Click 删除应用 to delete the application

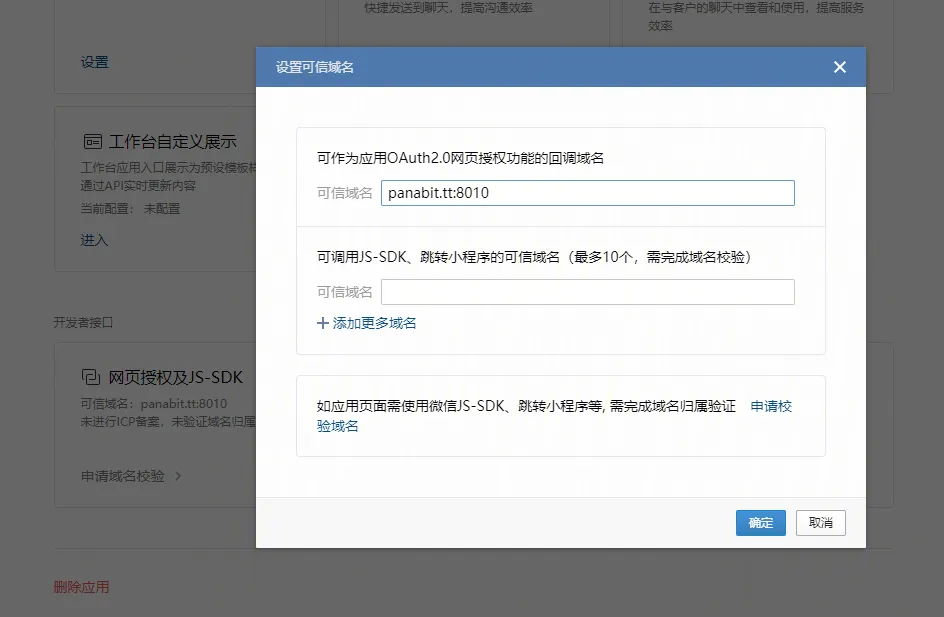click(81, 587)
